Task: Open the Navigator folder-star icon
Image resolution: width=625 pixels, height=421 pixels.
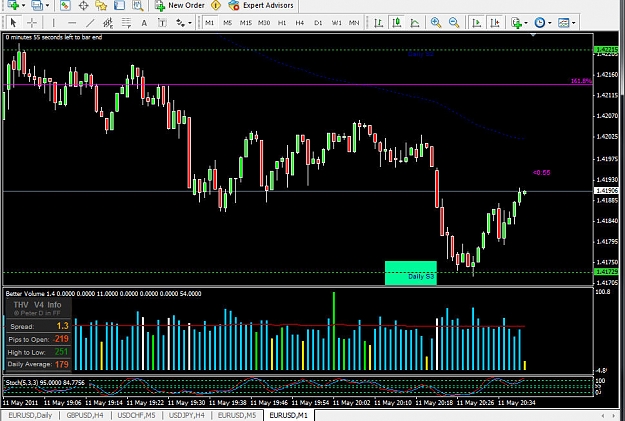Action: click(101, 5)
